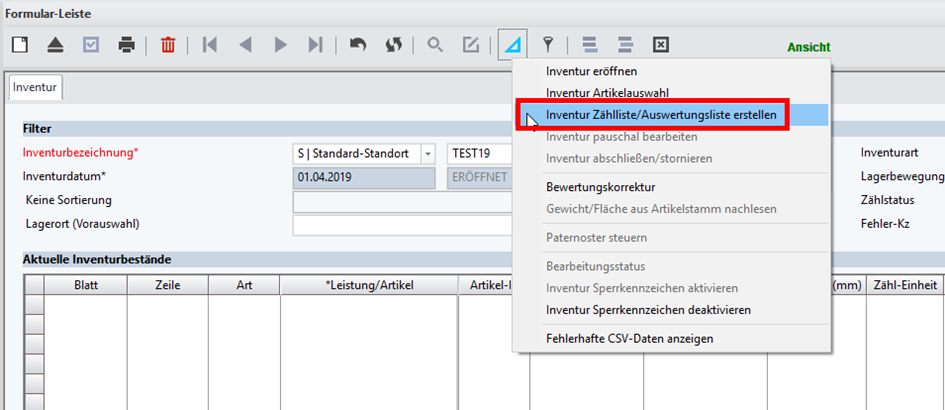Viewport: 945px width, 410px height.
Task: Open the blue triangle actions menu
Action: (512, 45)
